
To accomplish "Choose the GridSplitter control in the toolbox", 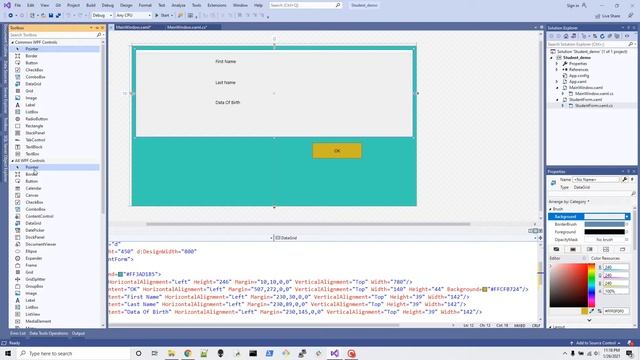I will tap(35, 279).
